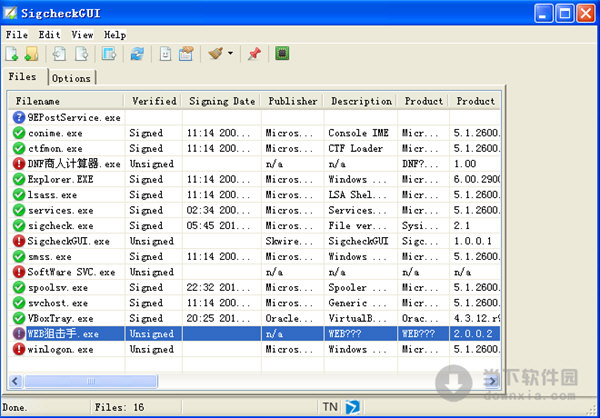Viewport: 600px width, 418px height.
Task: Click the red warning icon for SigcheckGUI.exe
Action: click(19, 241)
